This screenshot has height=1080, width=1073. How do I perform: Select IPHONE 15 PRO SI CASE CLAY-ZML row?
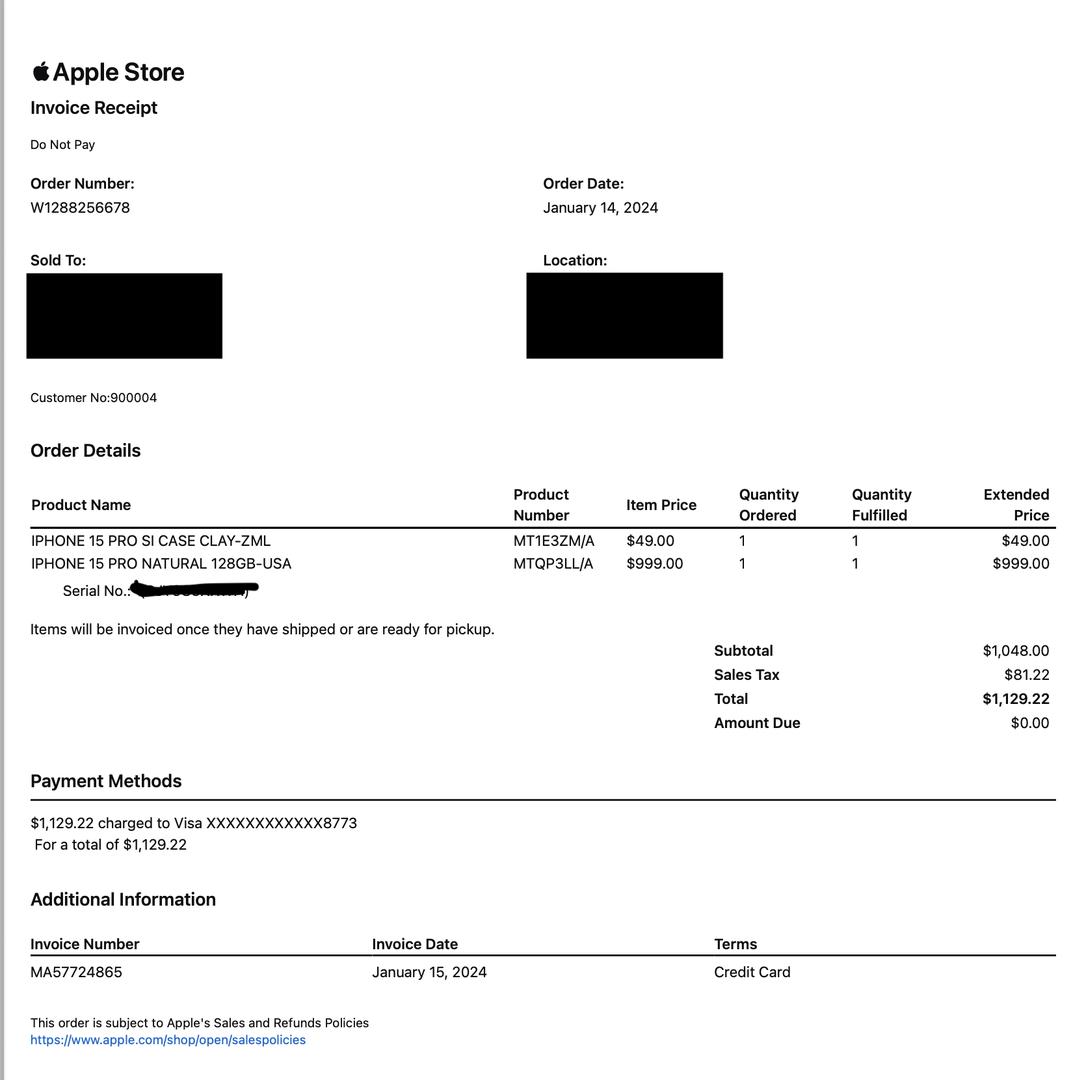pos(541,541)
